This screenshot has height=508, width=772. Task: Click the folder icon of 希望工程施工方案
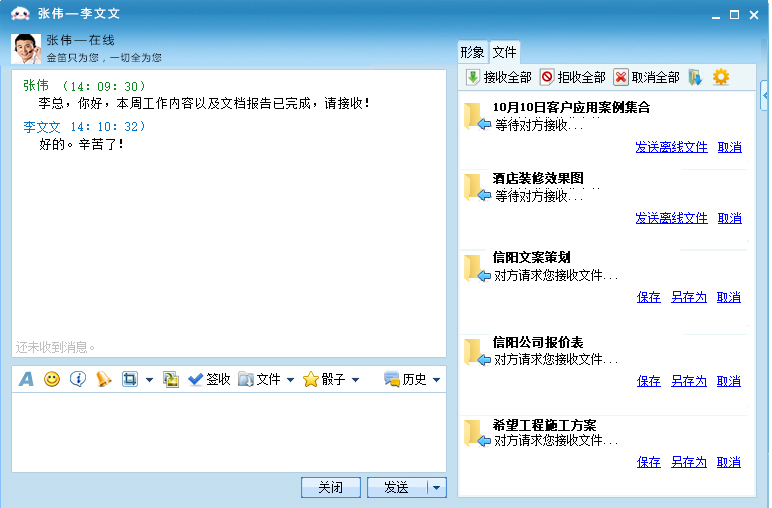[x=477, y=433]
